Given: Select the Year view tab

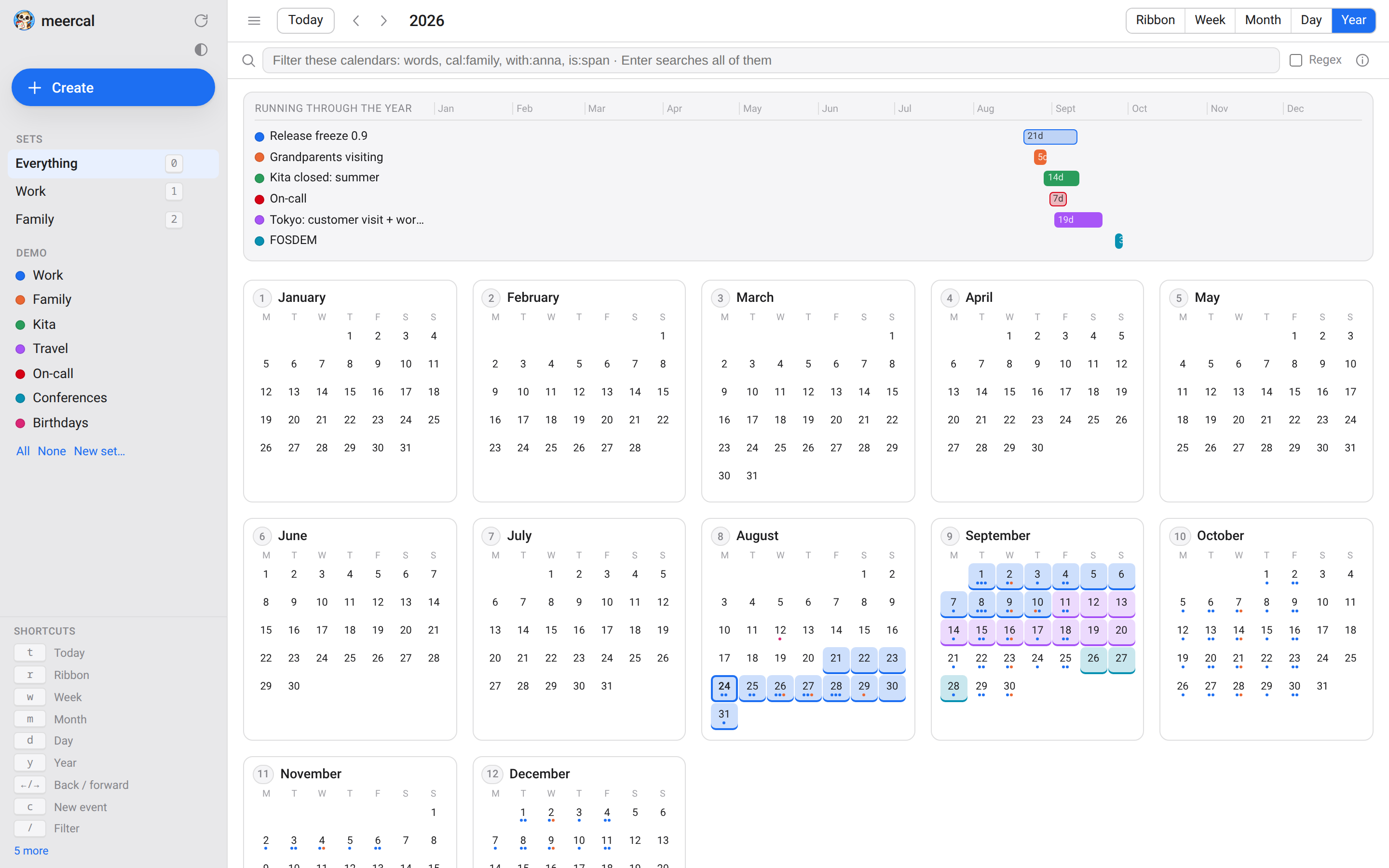Looking at the screenshot, I should 1353,21.
